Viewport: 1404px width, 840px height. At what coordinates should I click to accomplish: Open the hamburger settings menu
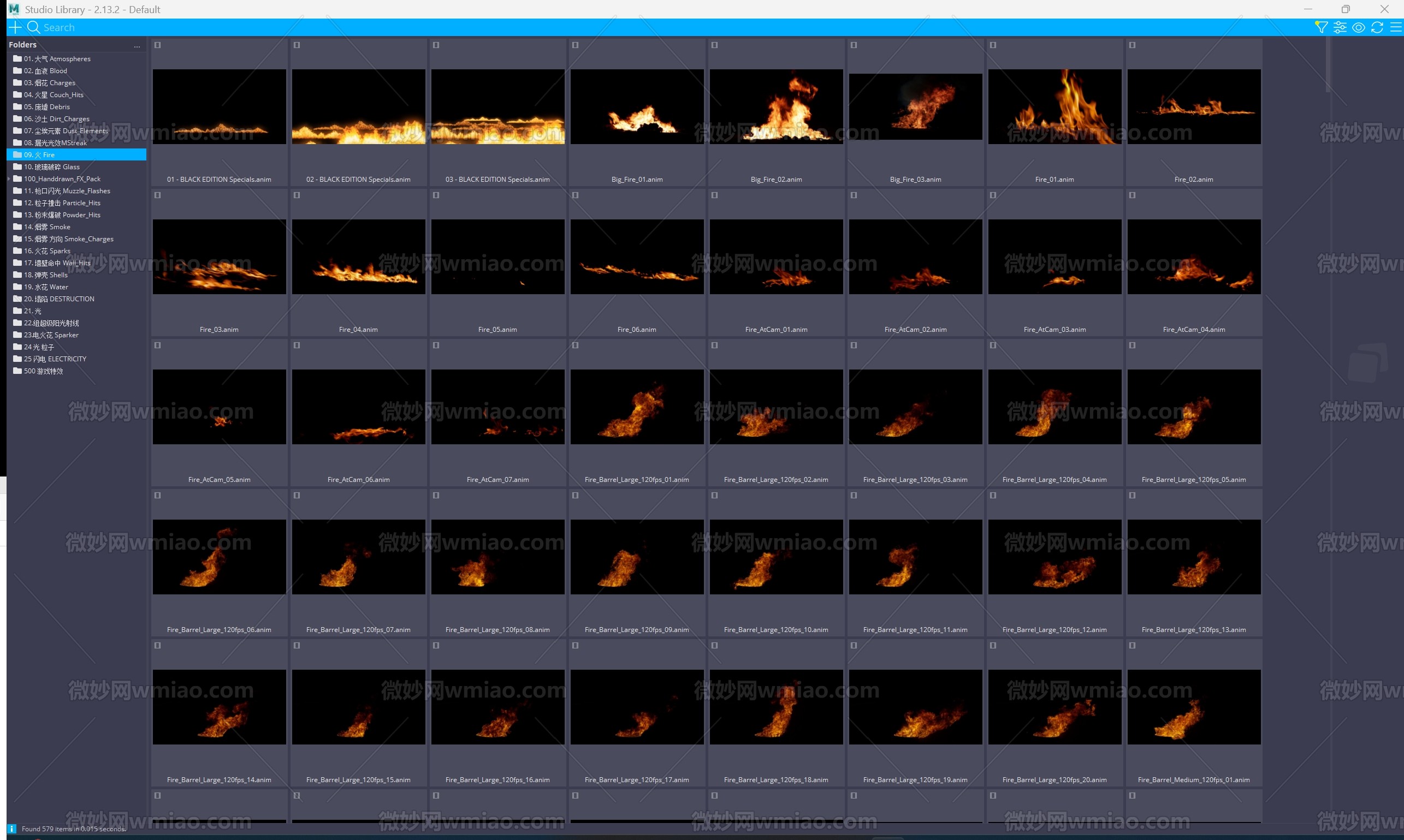[1395, 27]
